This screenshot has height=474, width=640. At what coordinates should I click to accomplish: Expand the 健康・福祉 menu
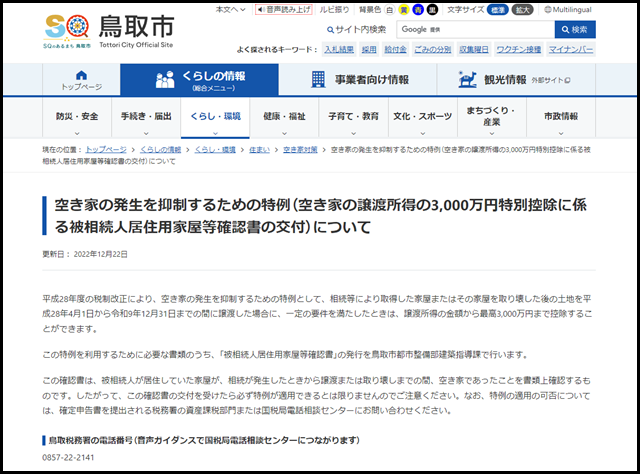pyautogui.click(x=284, y=119)
